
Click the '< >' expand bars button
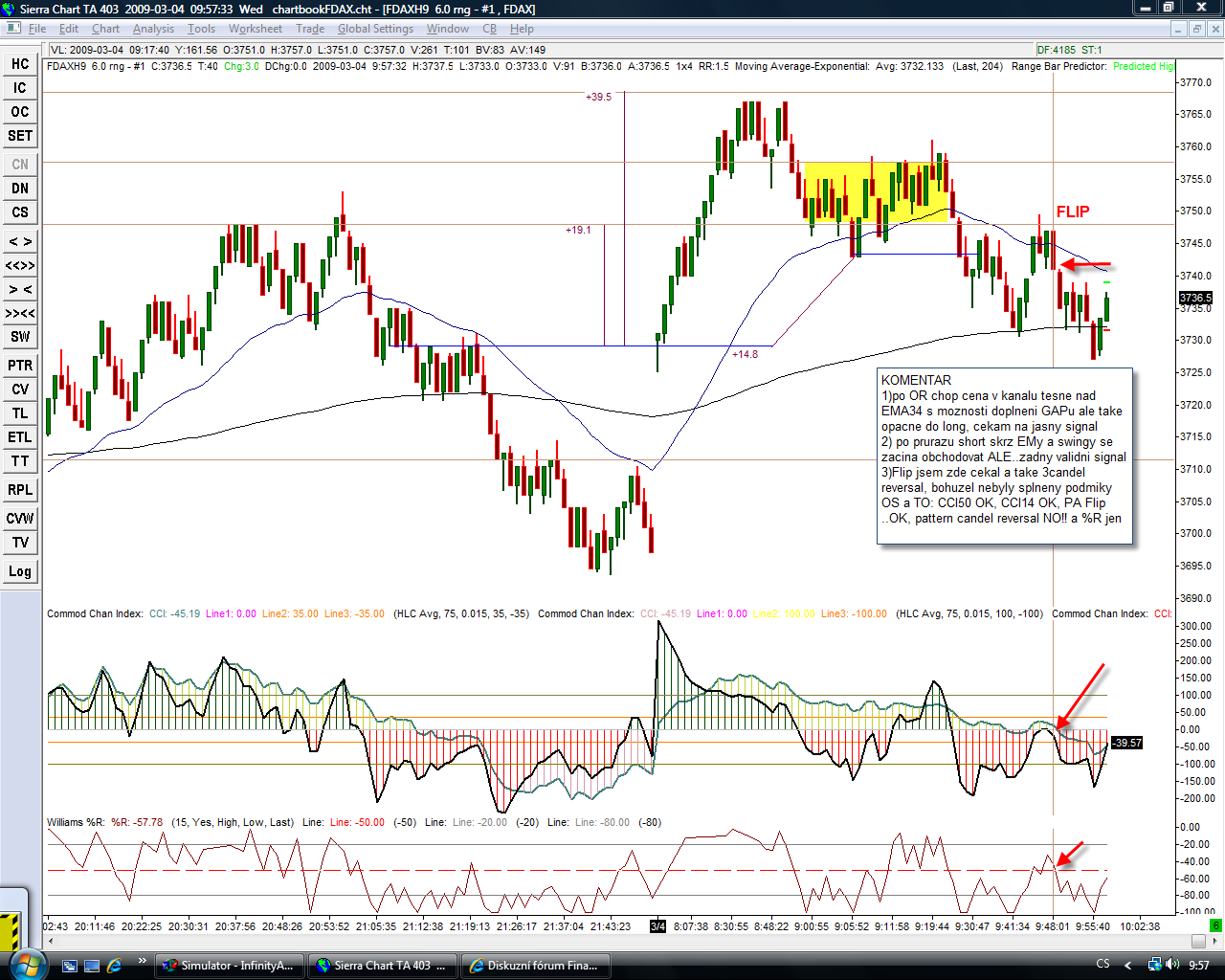point(20,241)
